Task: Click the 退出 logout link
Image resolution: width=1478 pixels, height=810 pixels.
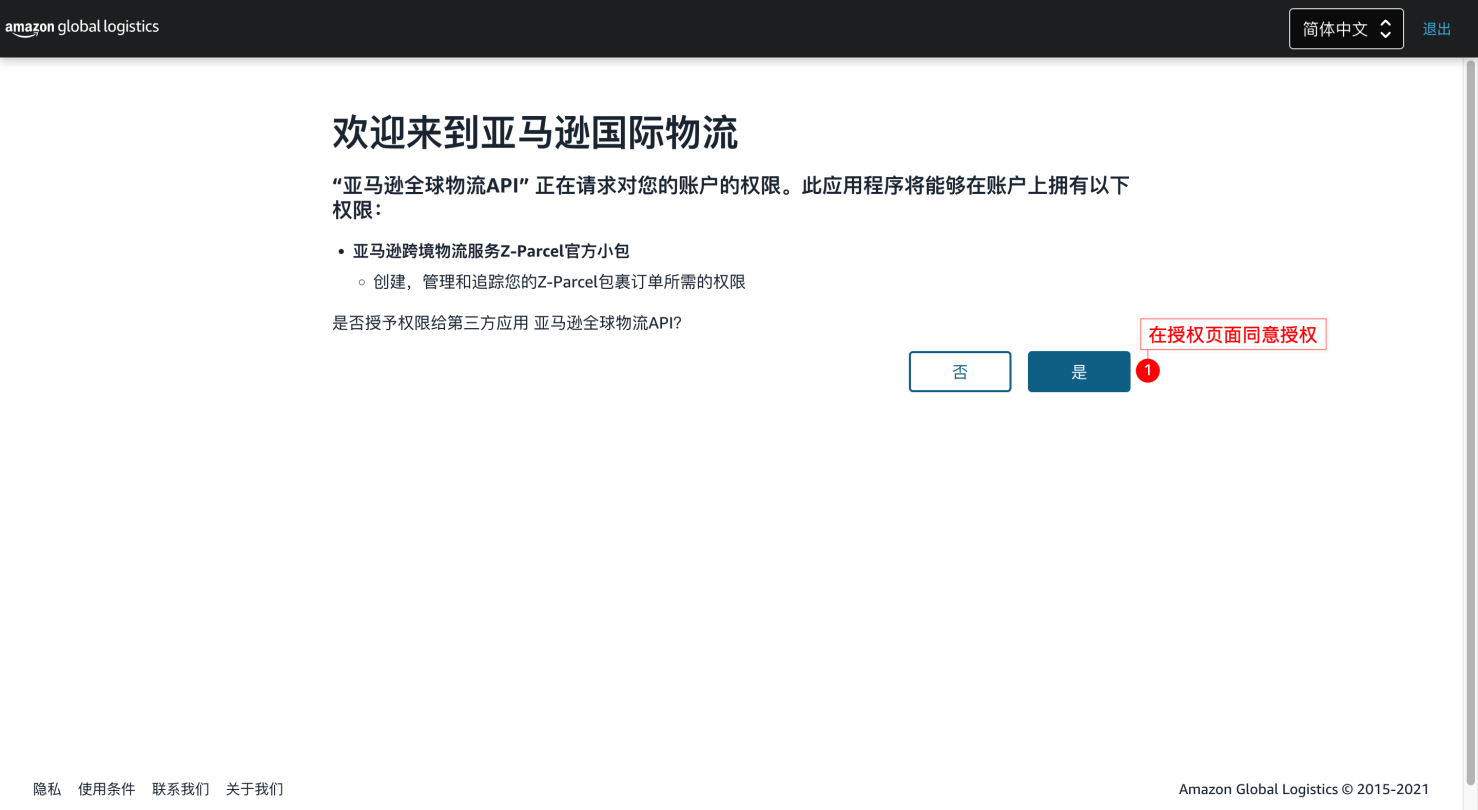Action: point(1437,29)
